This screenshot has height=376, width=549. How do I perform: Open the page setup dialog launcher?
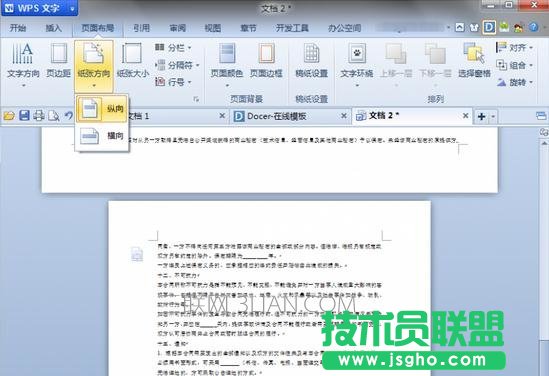click(x=196, y=99)
